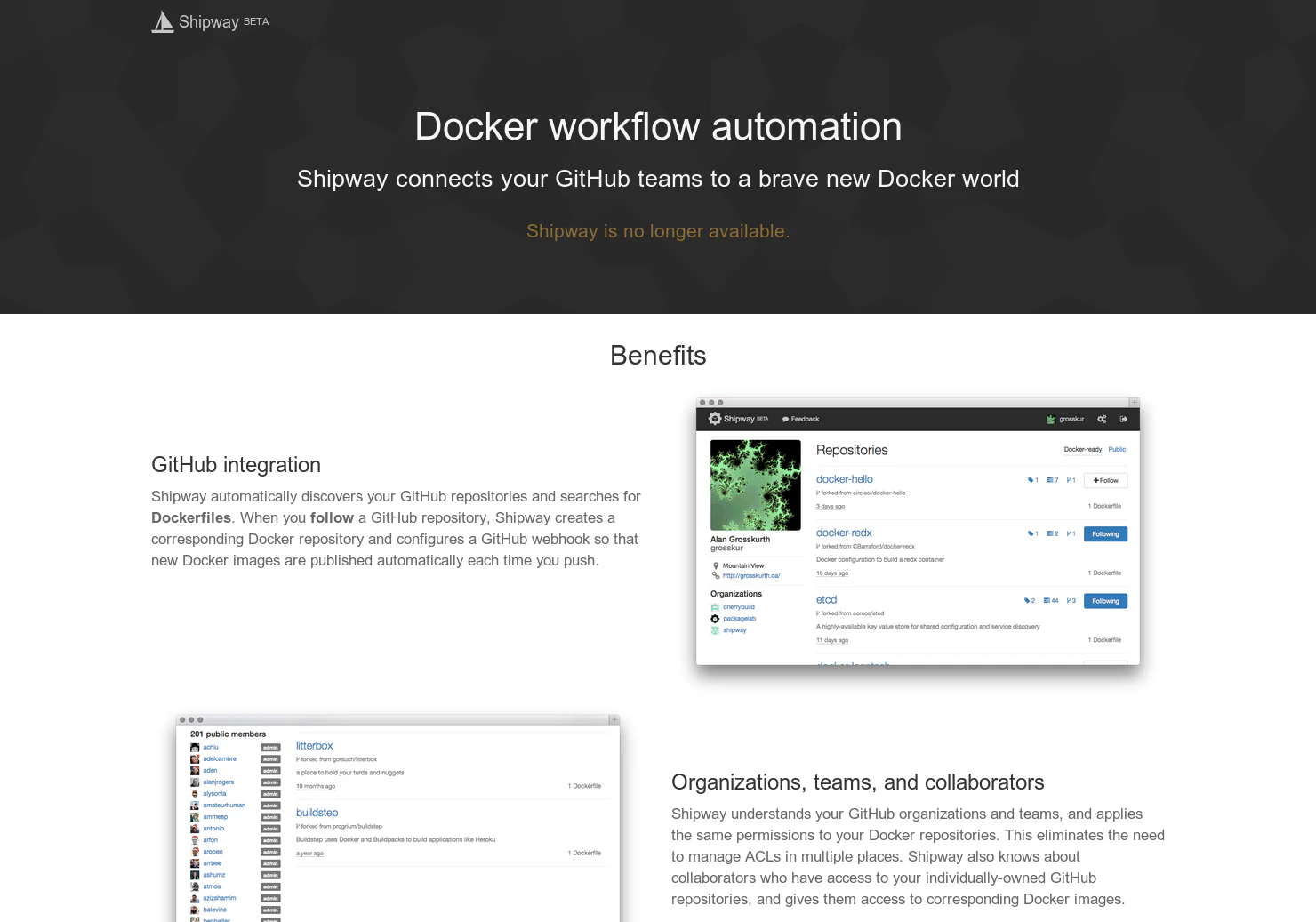Click the Mountain View location pin icon
Image resolution: width=1316 pixels, height=922 pixels.
coord(716,565)
